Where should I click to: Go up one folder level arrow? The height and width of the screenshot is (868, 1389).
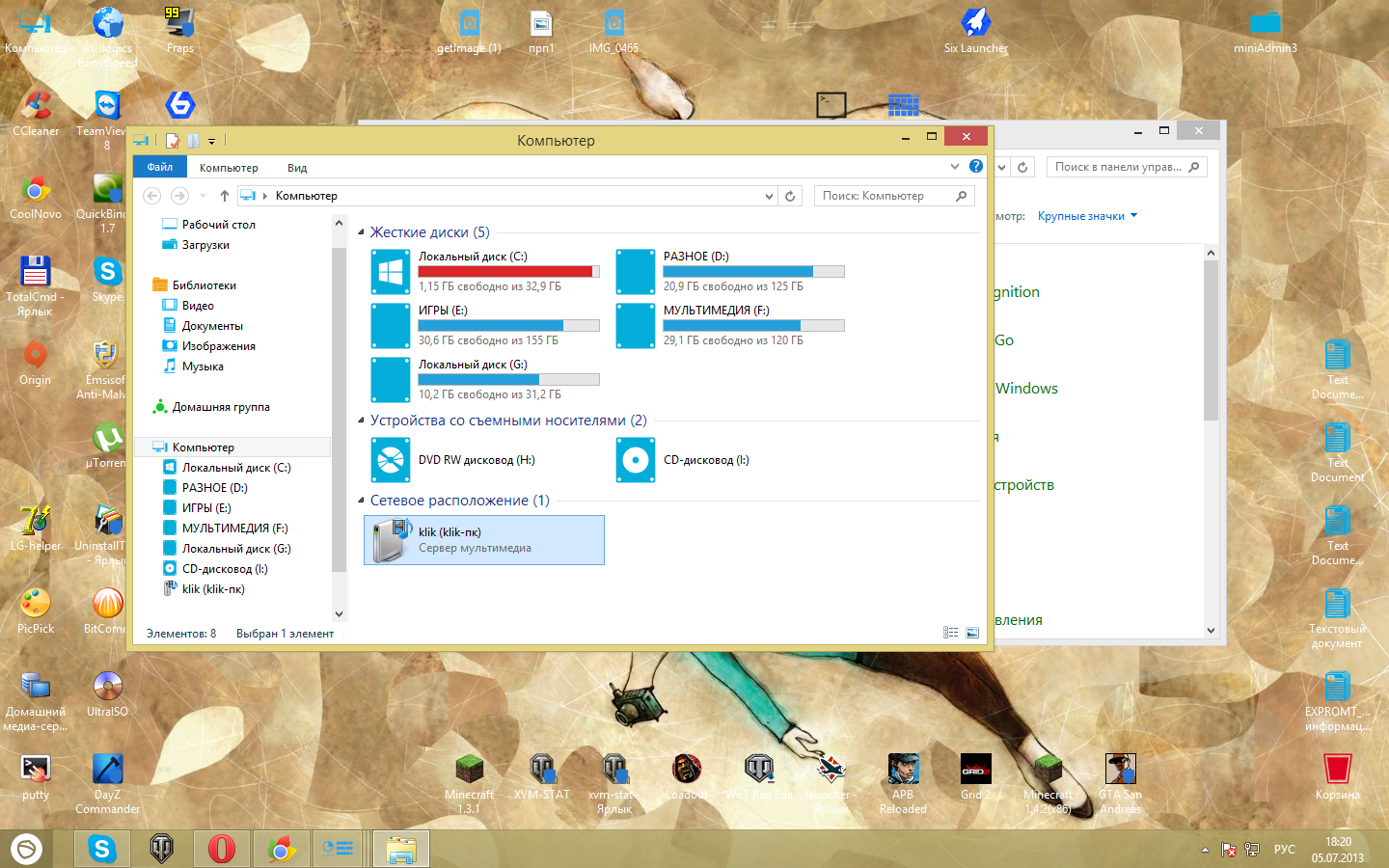pos(225,196)
